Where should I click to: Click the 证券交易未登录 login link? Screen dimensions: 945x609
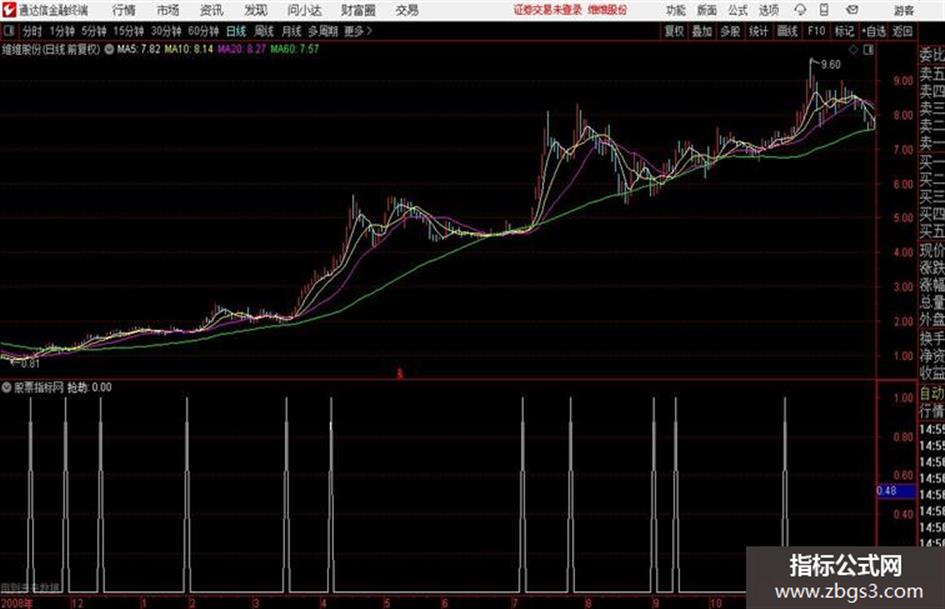548,10
